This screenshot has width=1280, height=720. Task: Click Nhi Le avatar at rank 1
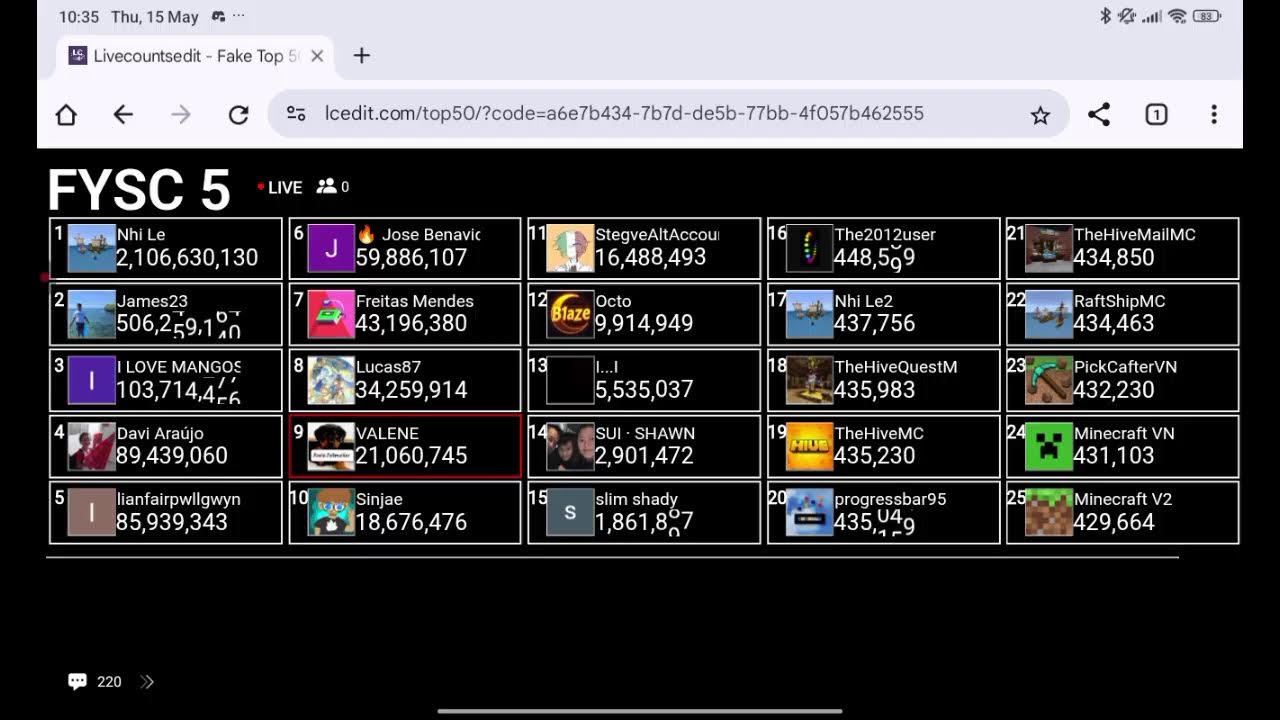click(x=91, y=249)
